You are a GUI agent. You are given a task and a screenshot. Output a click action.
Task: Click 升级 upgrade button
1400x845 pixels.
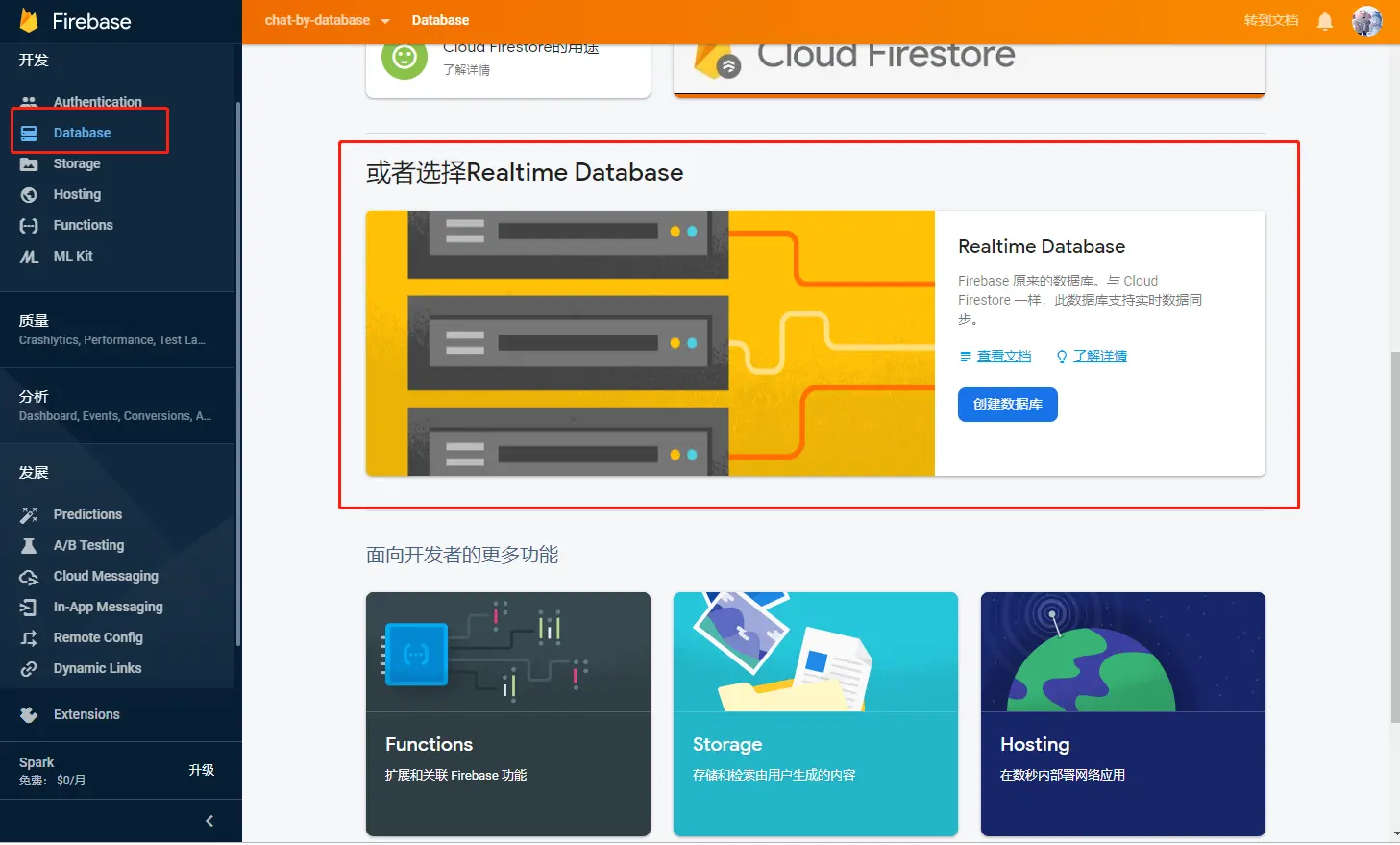201,770
